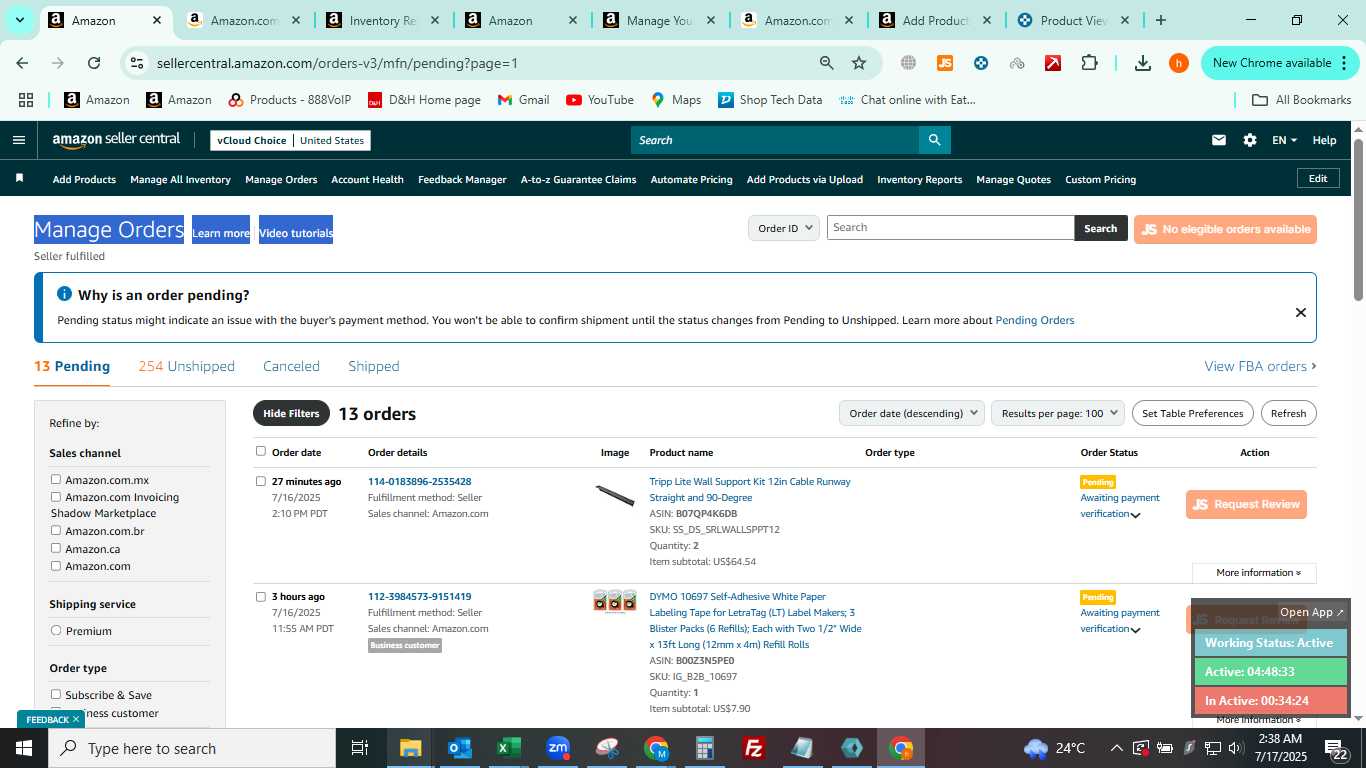Check the Amazon.com sales channel filter
Image resolution: width=1366 pixels, height=768 pixels.
click(x=56, y=566)
